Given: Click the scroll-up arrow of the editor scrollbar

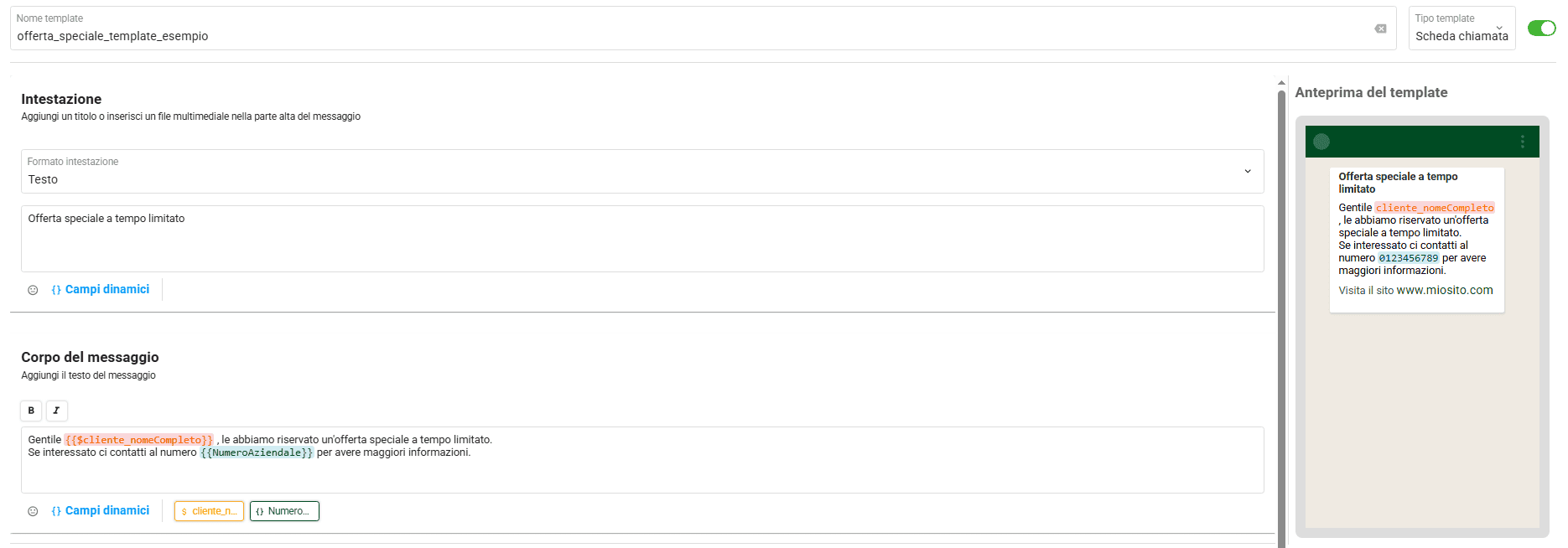Looking at the screenshot, I should [x=1281, y=83].
